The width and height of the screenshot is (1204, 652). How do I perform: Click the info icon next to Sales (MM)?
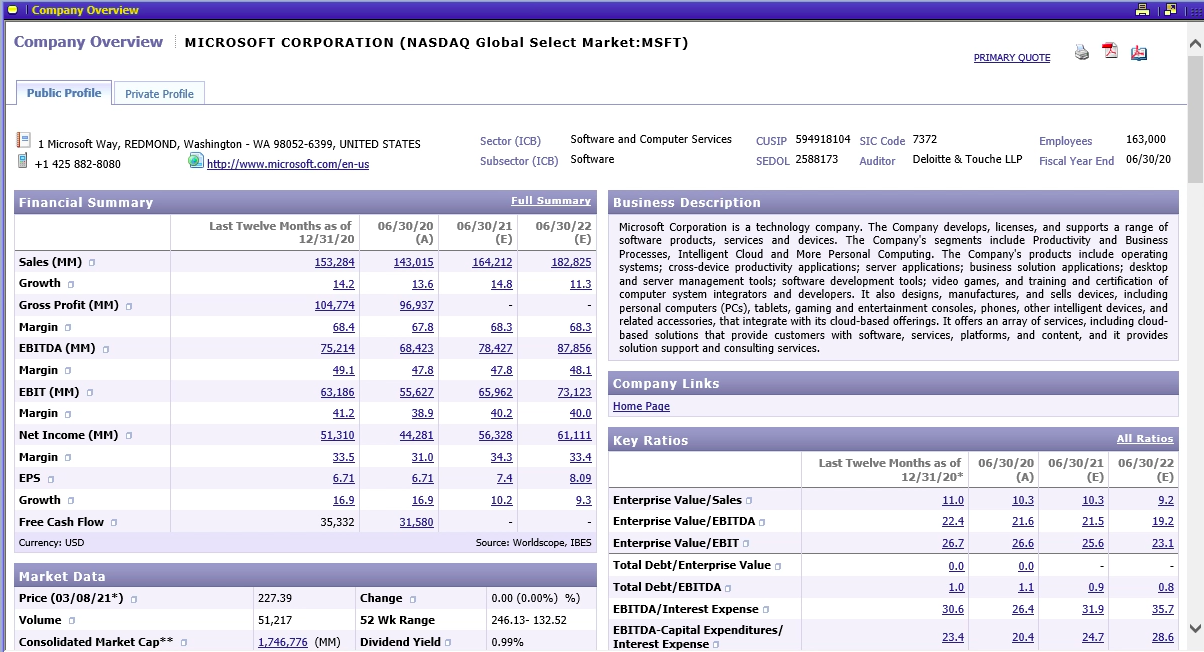point(92,263)
